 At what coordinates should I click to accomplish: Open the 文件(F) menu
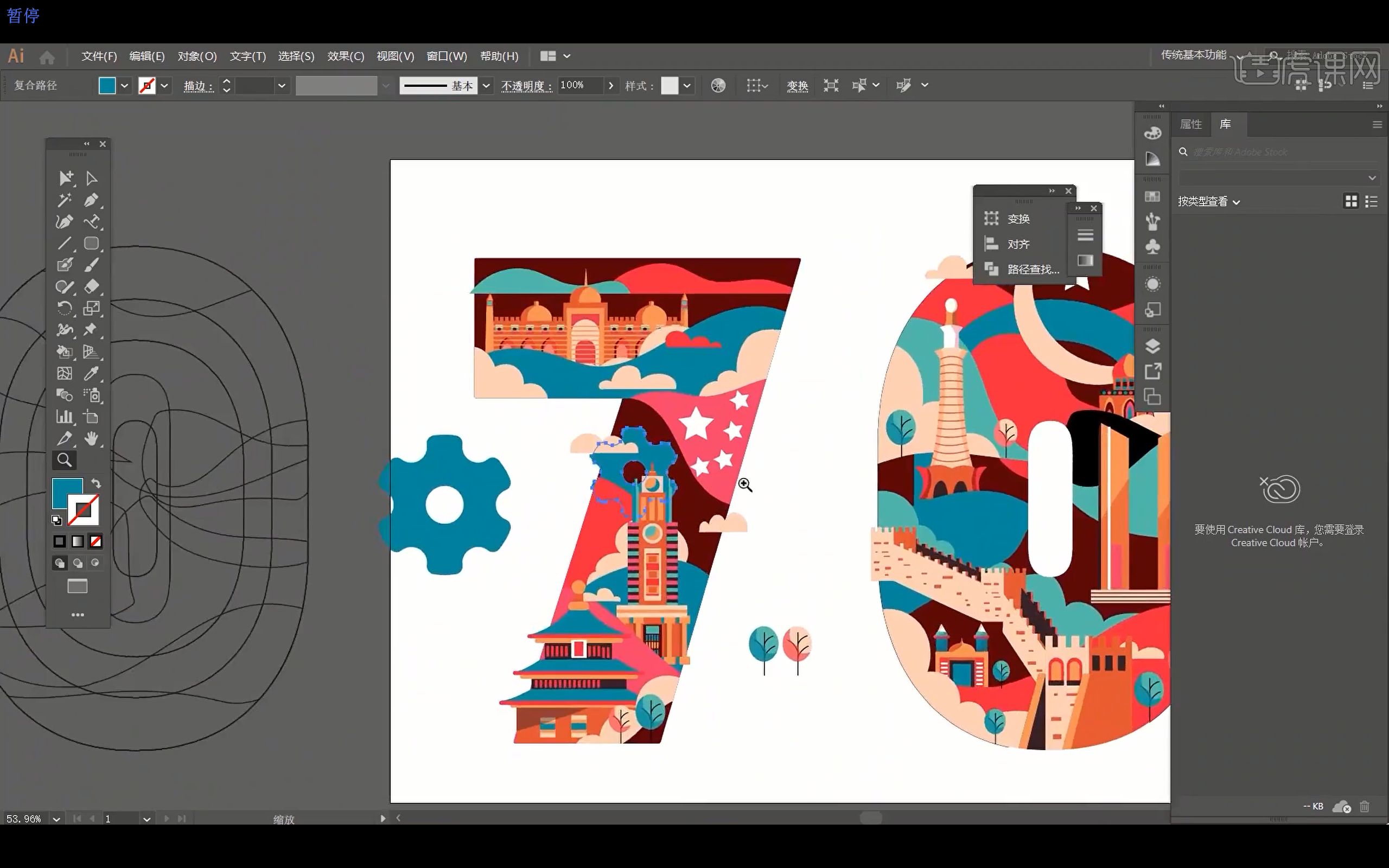[x=99, y=56]
